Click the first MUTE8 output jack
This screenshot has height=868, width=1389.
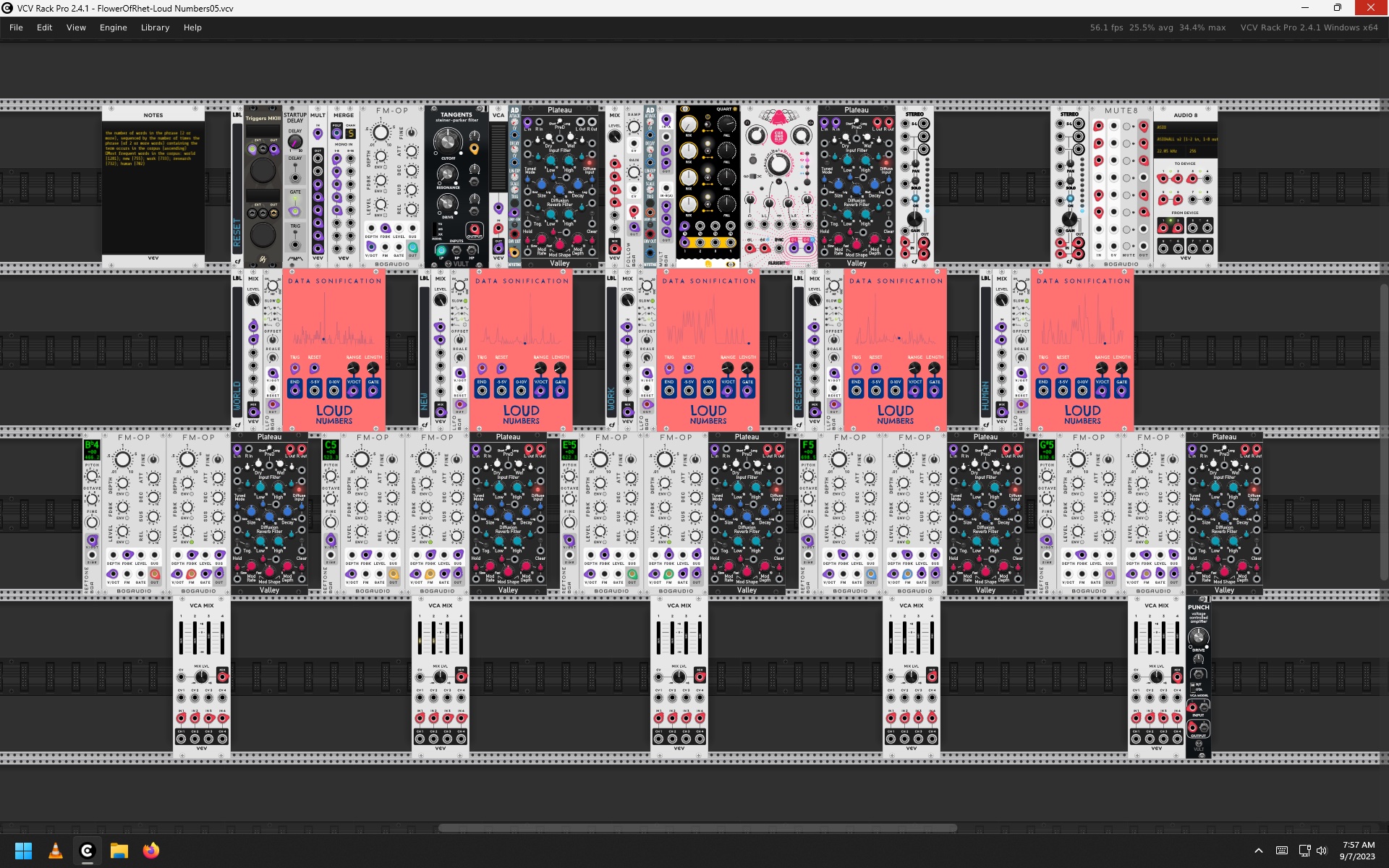[1143, 126]
